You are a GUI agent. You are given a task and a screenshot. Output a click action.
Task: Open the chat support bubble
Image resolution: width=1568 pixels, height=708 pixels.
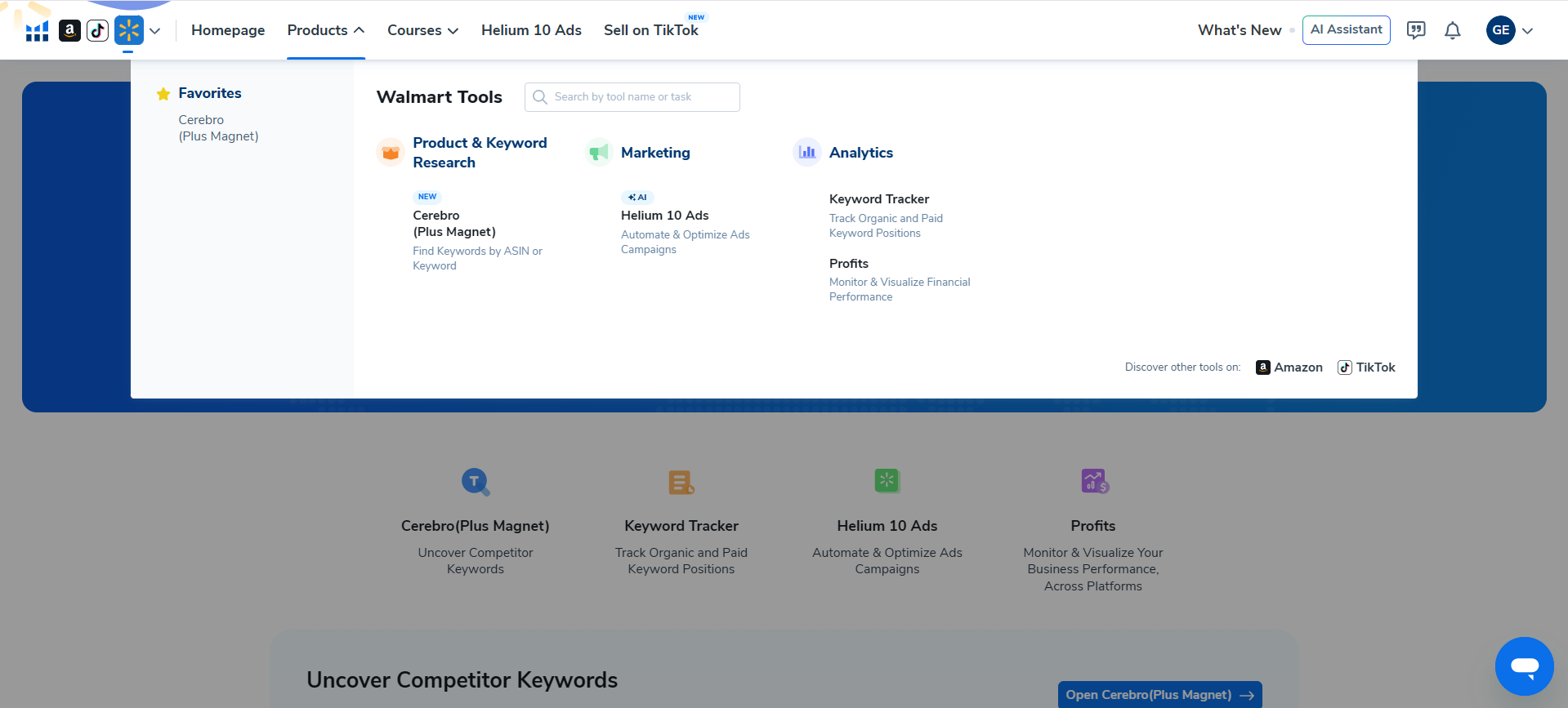[1525, 666]
